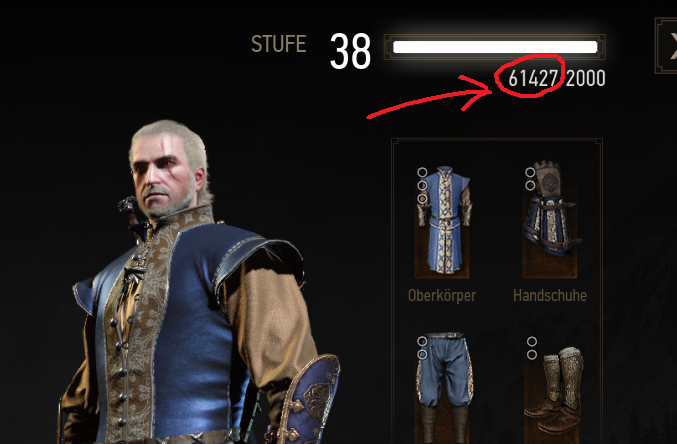Click the top rune slot on chest armor
677x444 pixels.
pyautogui.click(x=422, y=172)
